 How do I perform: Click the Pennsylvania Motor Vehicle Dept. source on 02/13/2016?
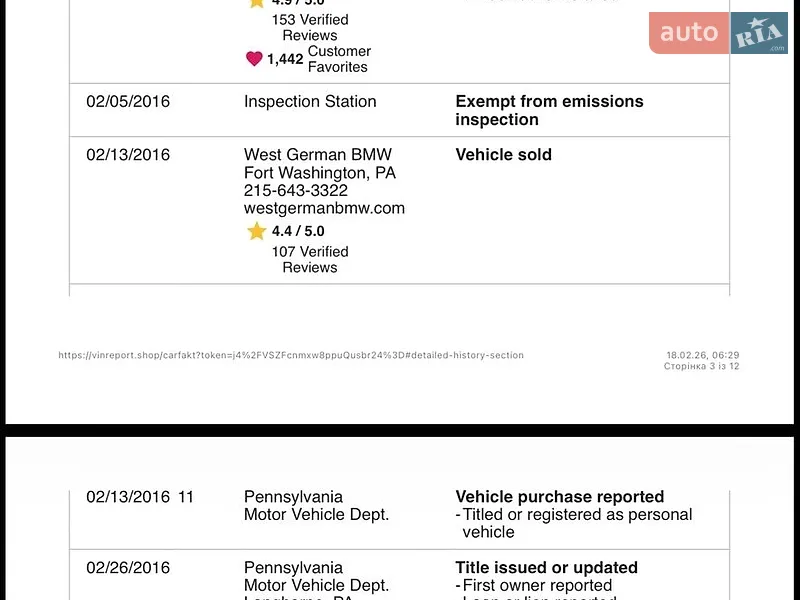[316, 506]
